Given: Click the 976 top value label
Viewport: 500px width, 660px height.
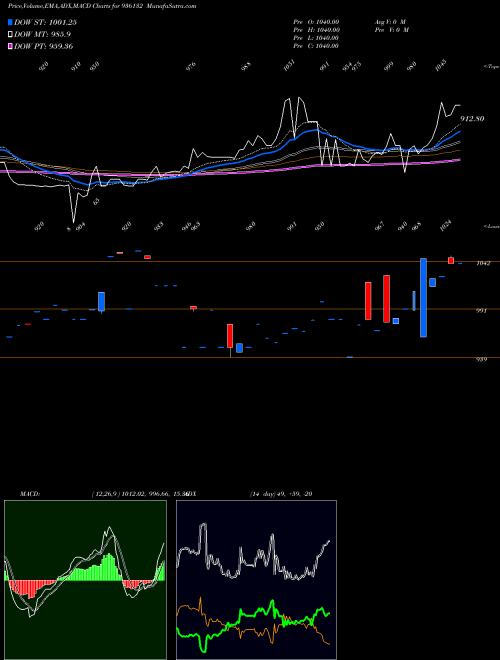Looking at the screenshot, I should tap(191, 66).
